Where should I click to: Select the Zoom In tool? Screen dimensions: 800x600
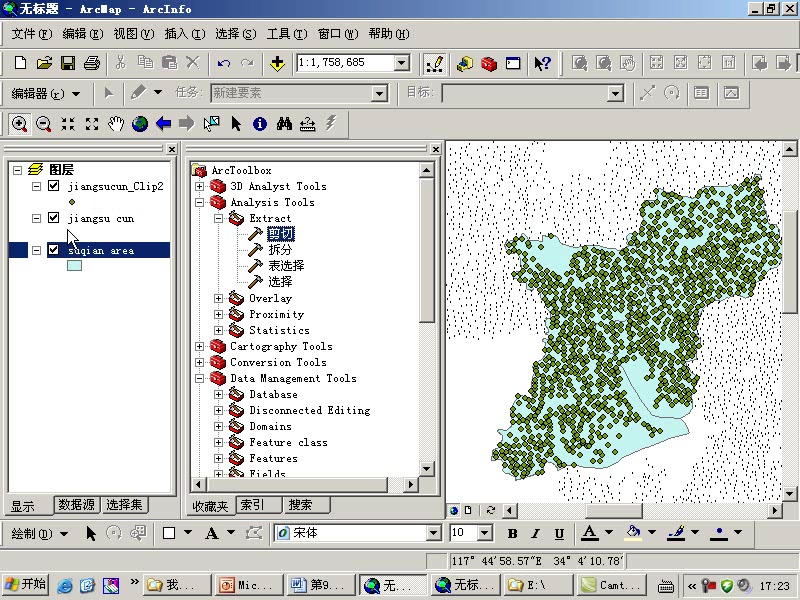(20, 124)
